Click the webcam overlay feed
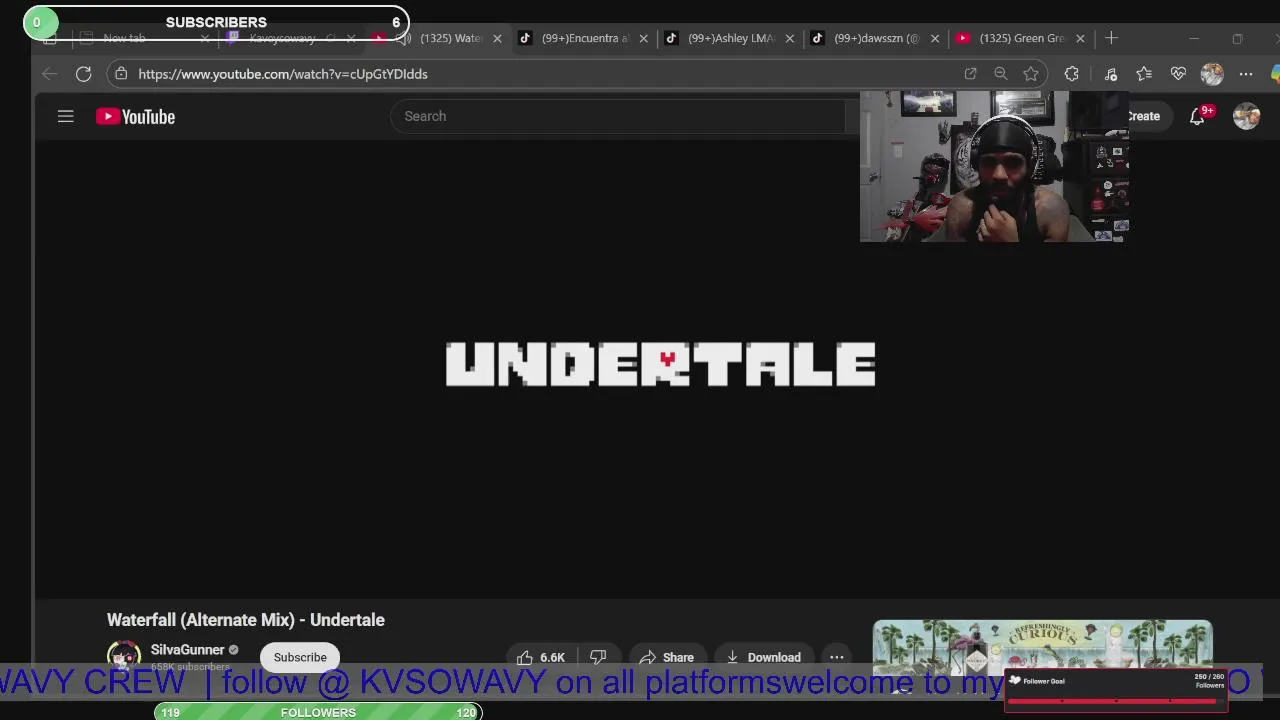 click(x=994, y=167)
